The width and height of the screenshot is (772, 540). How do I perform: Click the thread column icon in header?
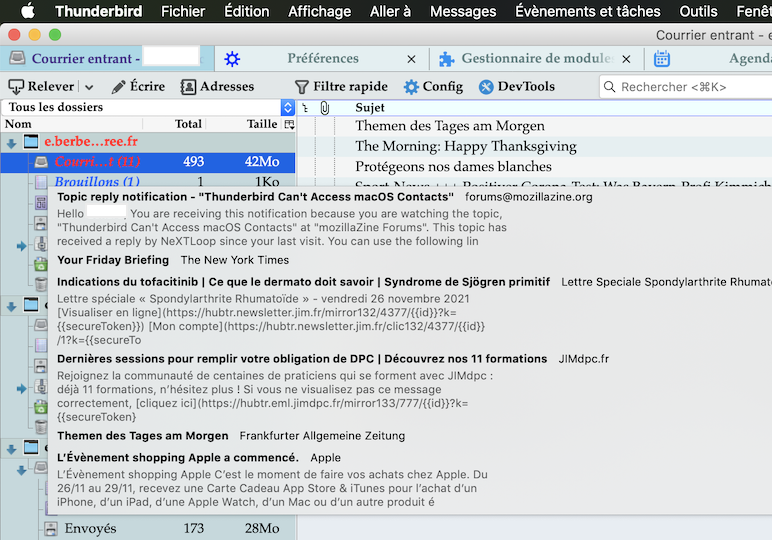pos(306,107)
